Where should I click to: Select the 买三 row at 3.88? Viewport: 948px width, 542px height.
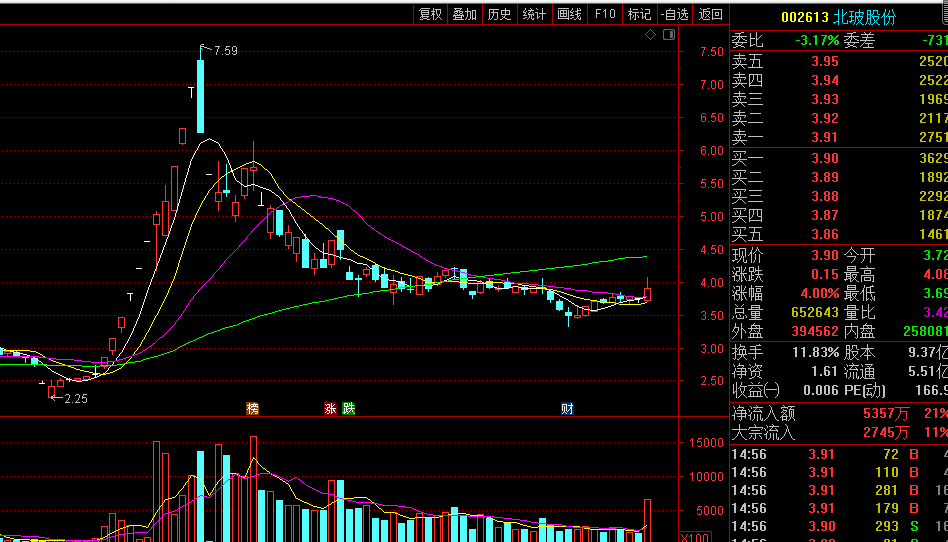pos(839,196)
